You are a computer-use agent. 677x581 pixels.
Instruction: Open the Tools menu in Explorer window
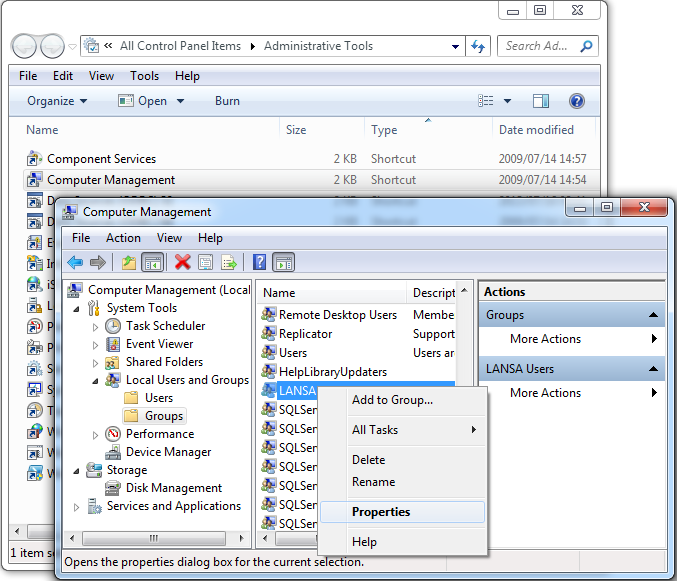click(x=145, y=76)
